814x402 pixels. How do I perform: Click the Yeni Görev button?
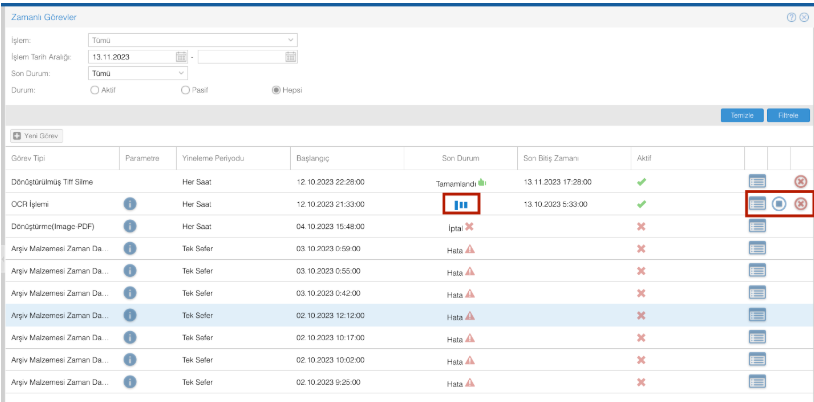37,135
